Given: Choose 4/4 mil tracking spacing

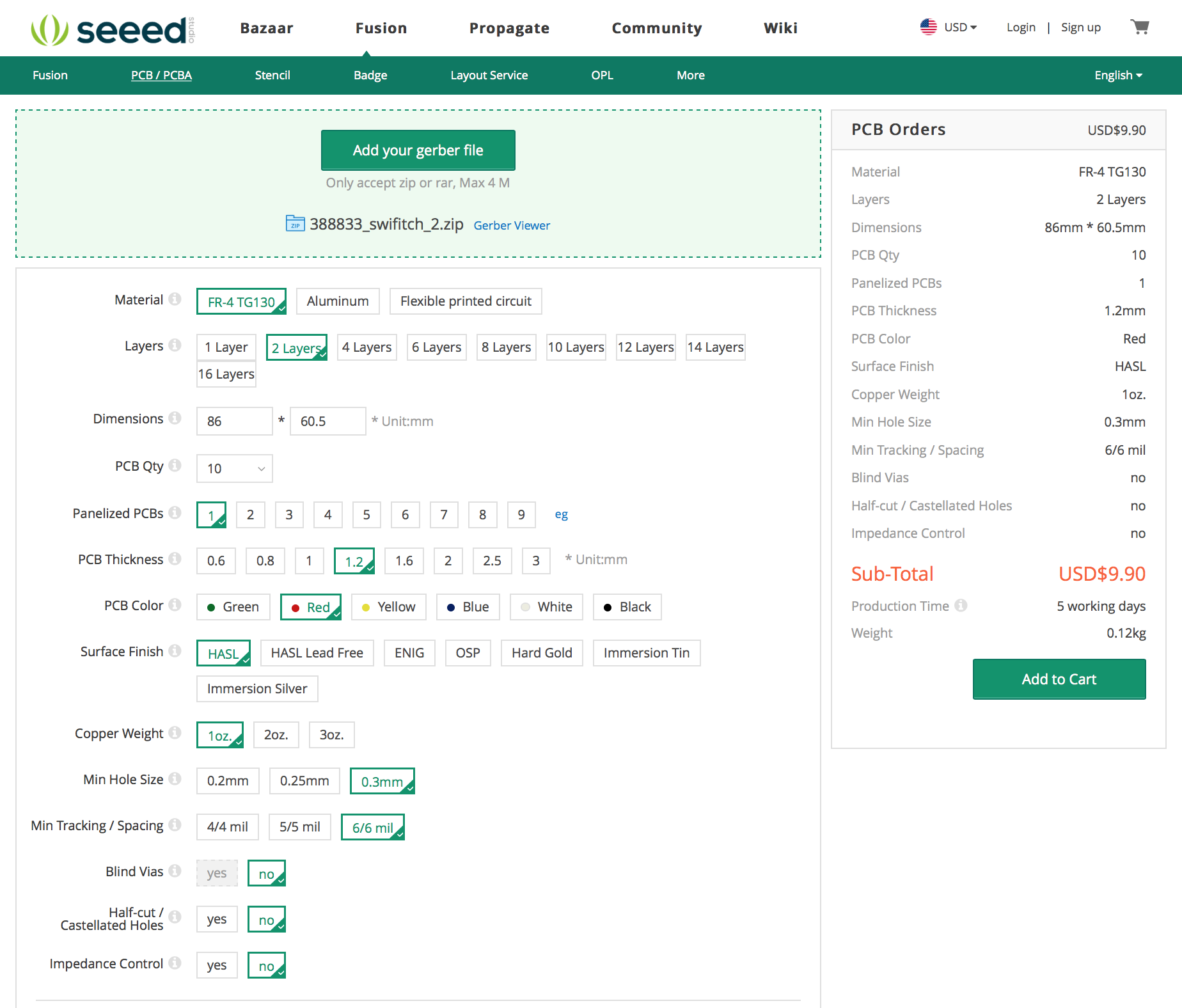Looking at the screenshot, I should 228,827.
